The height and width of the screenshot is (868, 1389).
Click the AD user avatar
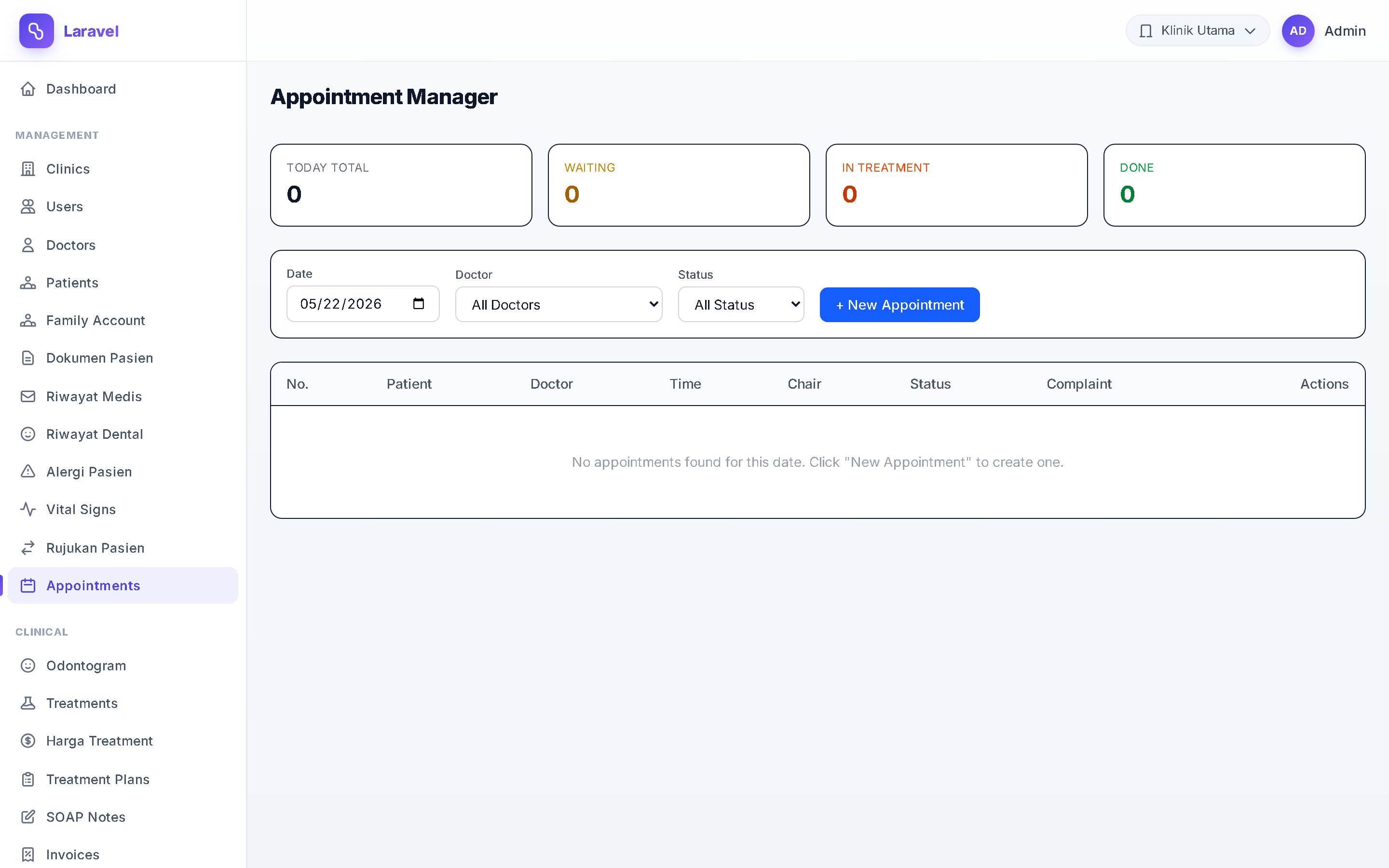point(1298,31)
